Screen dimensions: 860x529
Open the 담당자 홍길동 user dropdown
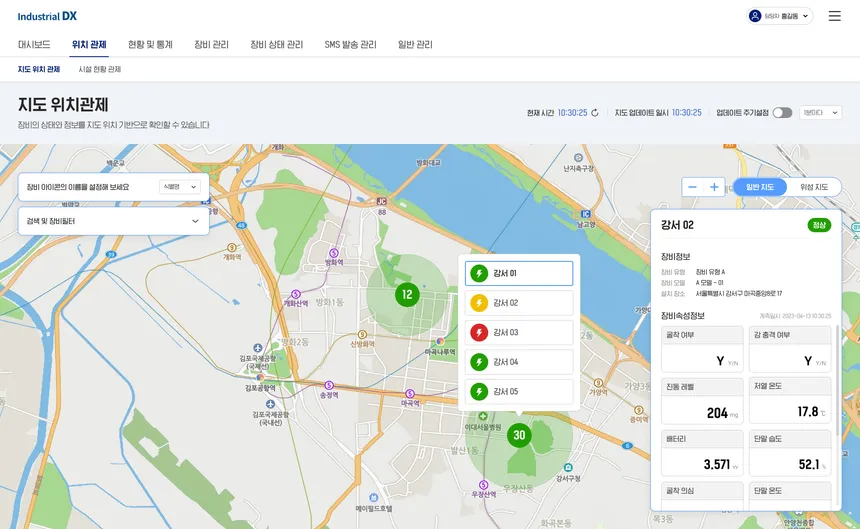coord(779,16)
